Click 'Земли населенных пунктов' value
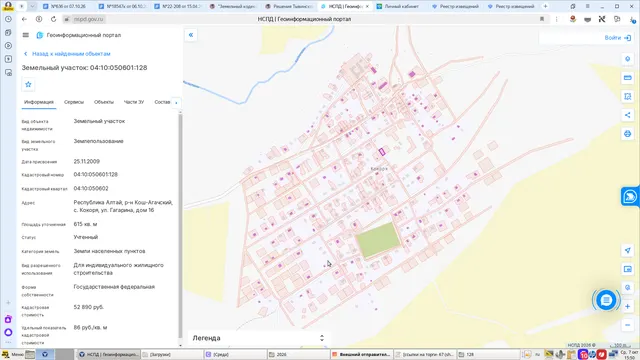Image resolution: width=640 pixels, height=360 pixels. tap(109, 251)
